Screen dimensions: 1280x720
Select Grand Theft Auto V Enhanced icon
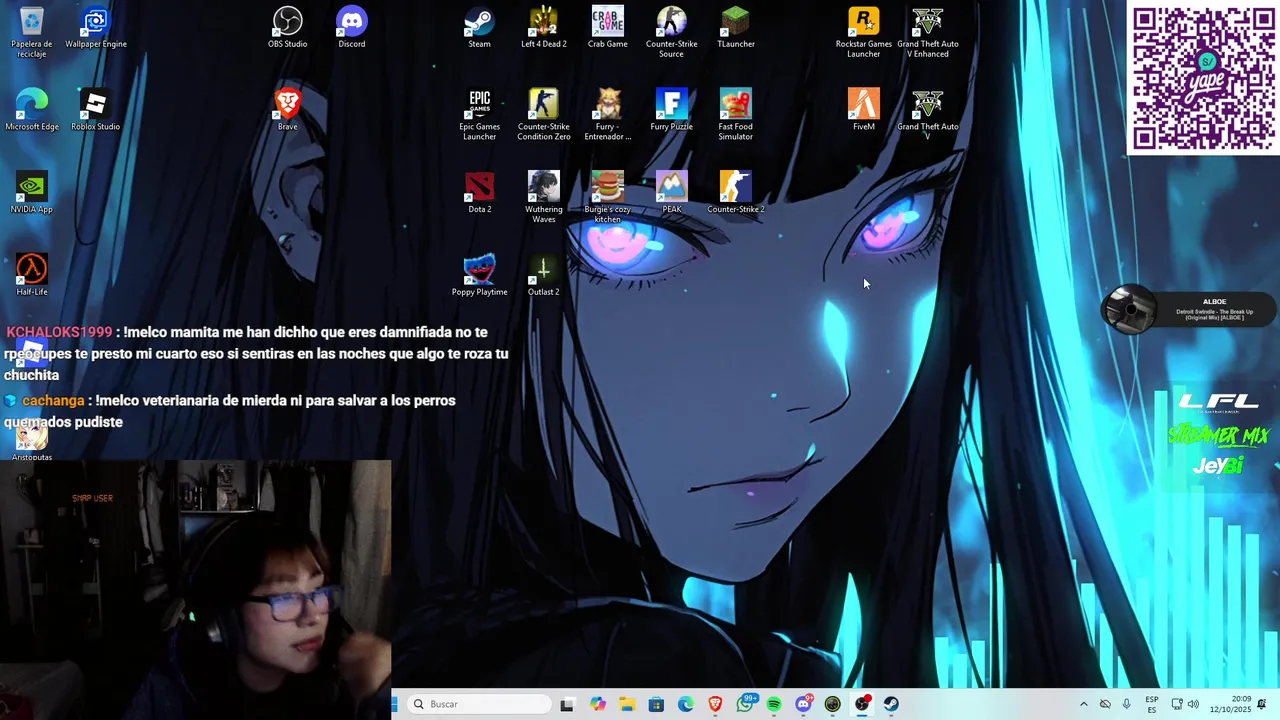(x=927, y=31)
